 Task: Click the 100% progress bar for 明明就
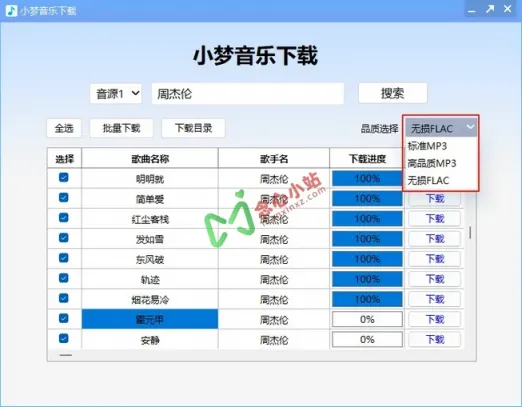pos(367,179)
